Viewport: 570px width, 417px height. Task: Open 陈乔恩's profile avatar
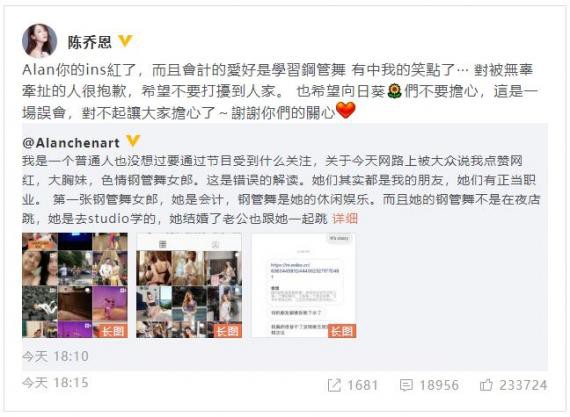(40, 41)
